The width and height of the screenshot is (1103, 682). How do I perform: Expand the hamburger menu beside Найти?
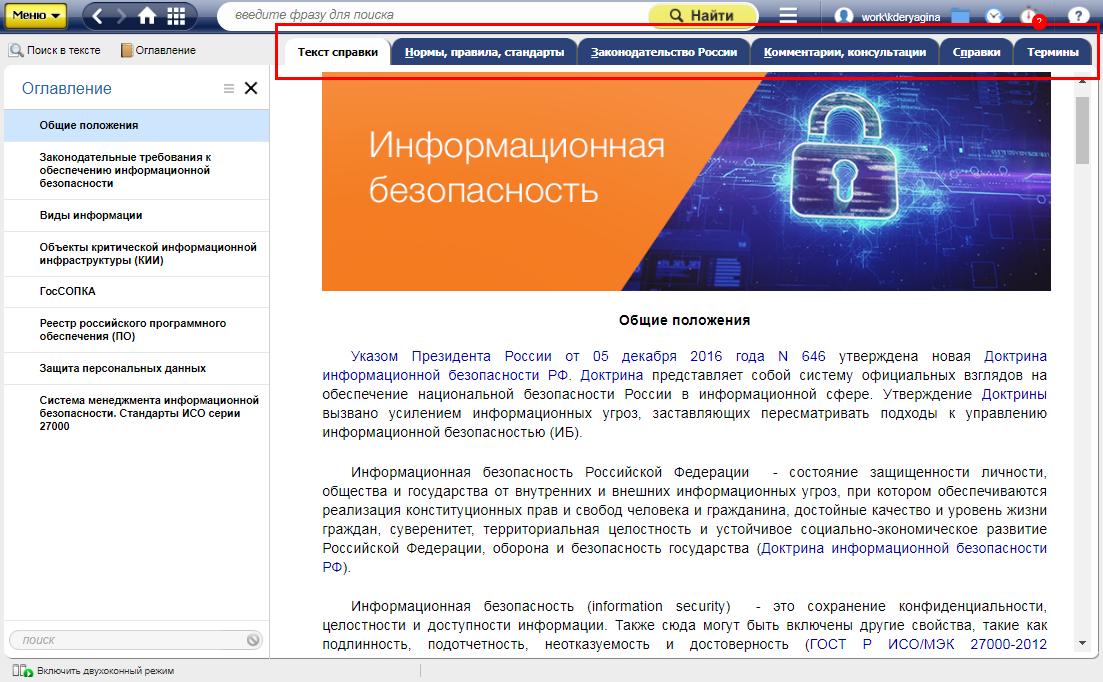click(788, 15)
